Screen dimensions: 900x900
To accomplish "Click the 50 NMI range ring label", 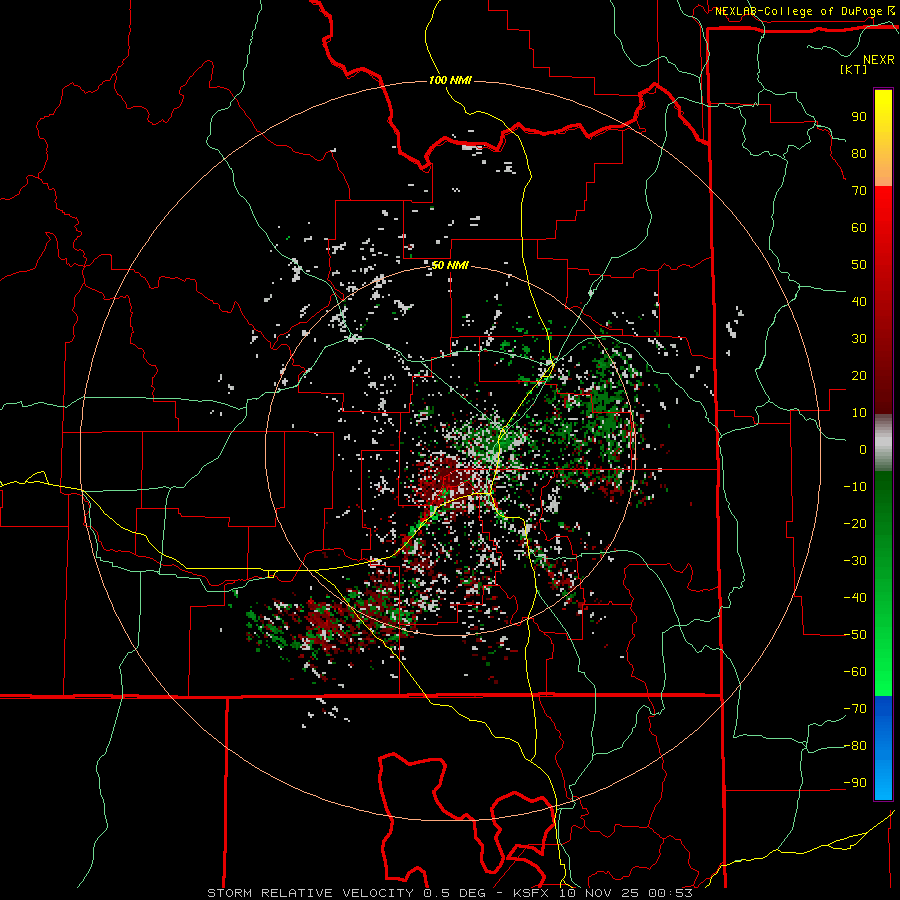I will (x=450, y=265).
